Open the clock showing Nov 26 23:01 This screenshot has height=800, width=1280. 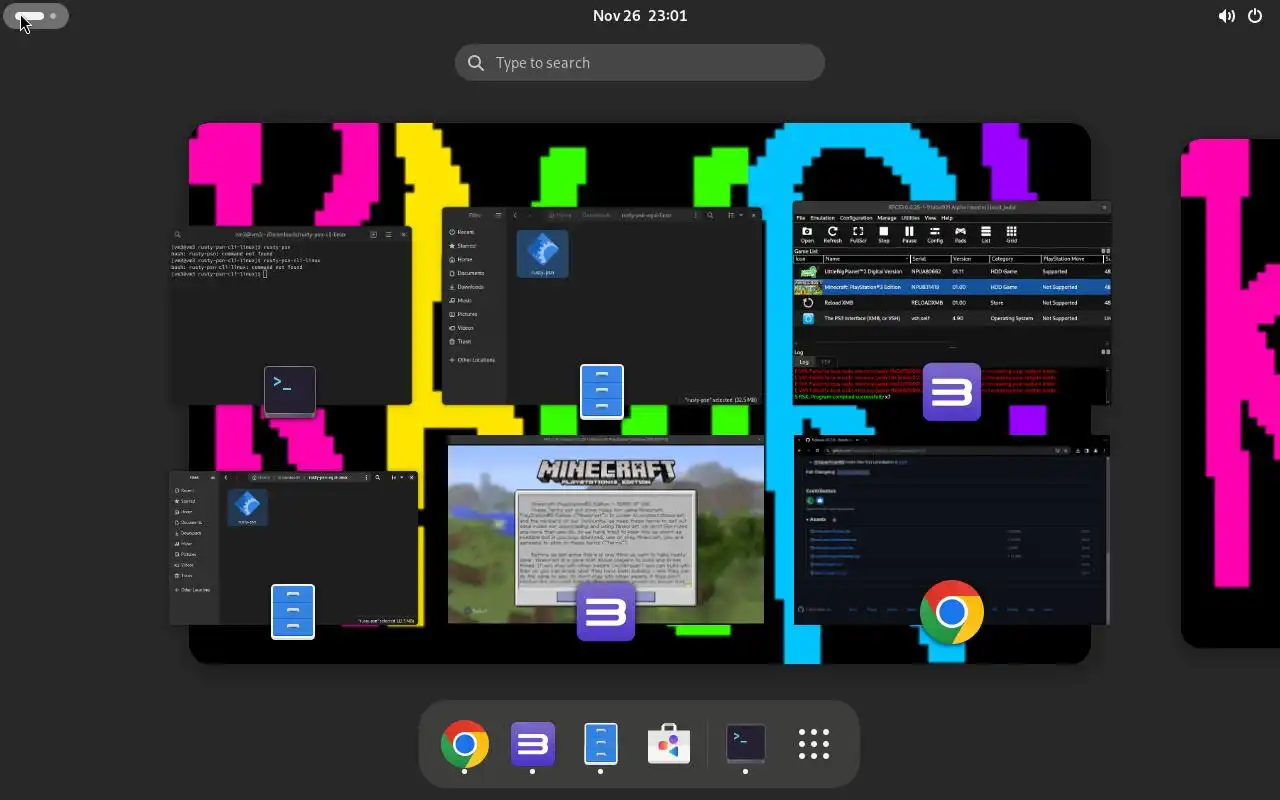pos(640,16)
